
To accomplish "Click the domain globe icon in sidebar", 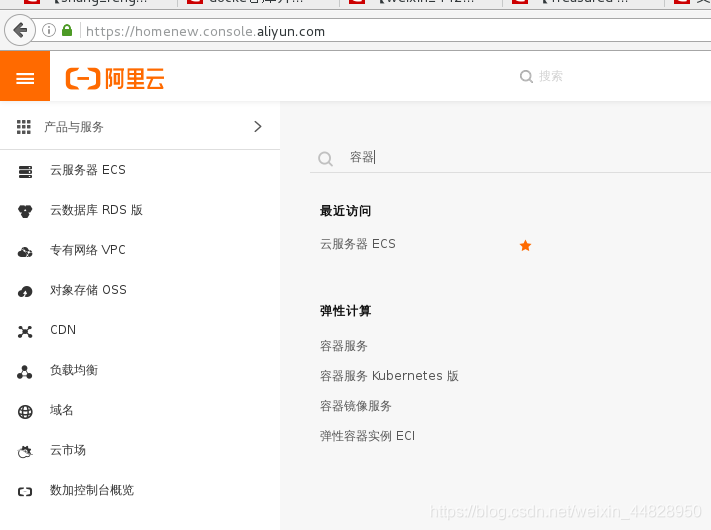I will [x=25, y=412].
